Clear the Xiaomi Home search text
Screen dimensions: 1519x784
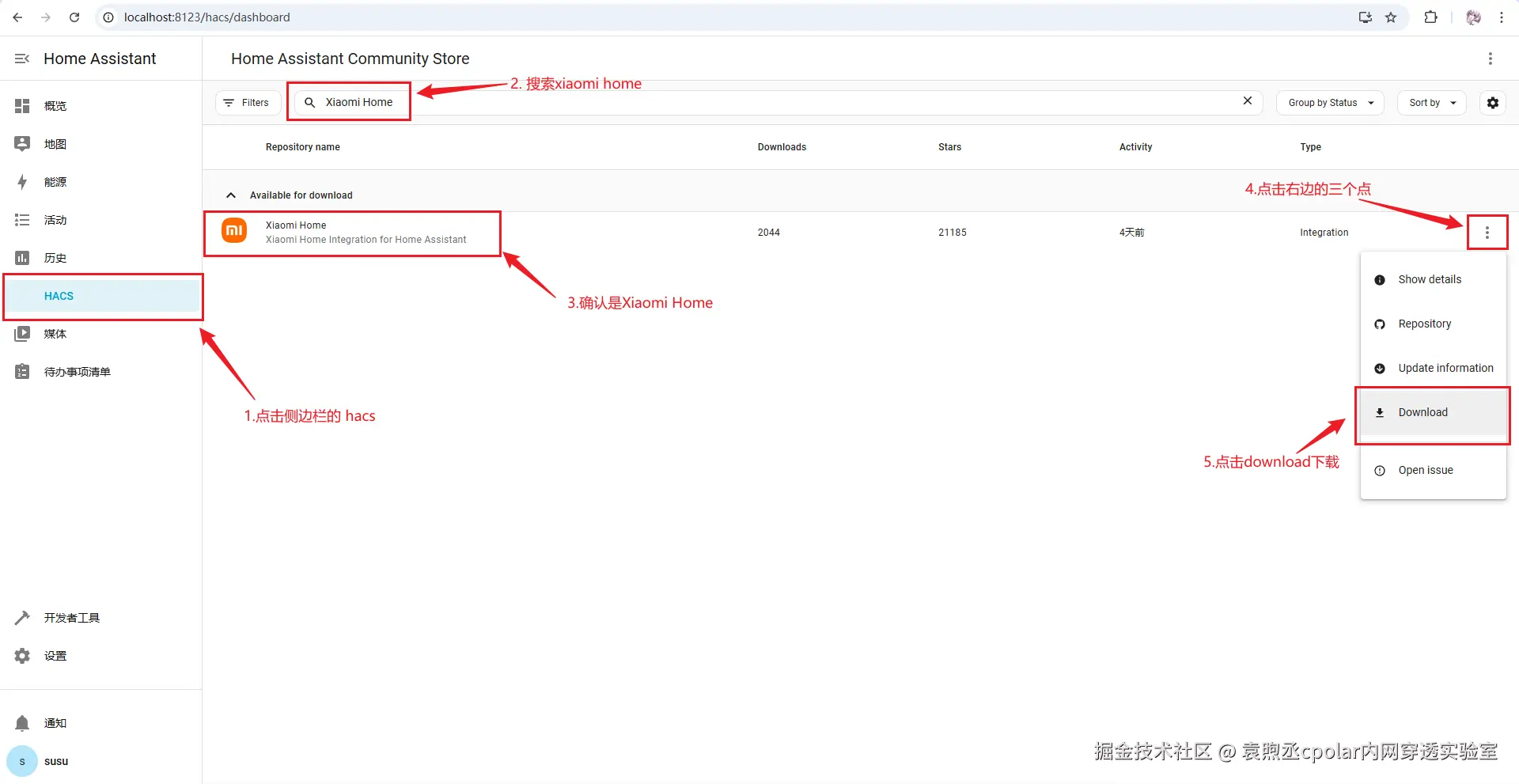pyautogui.click(x=1248, y=100)
